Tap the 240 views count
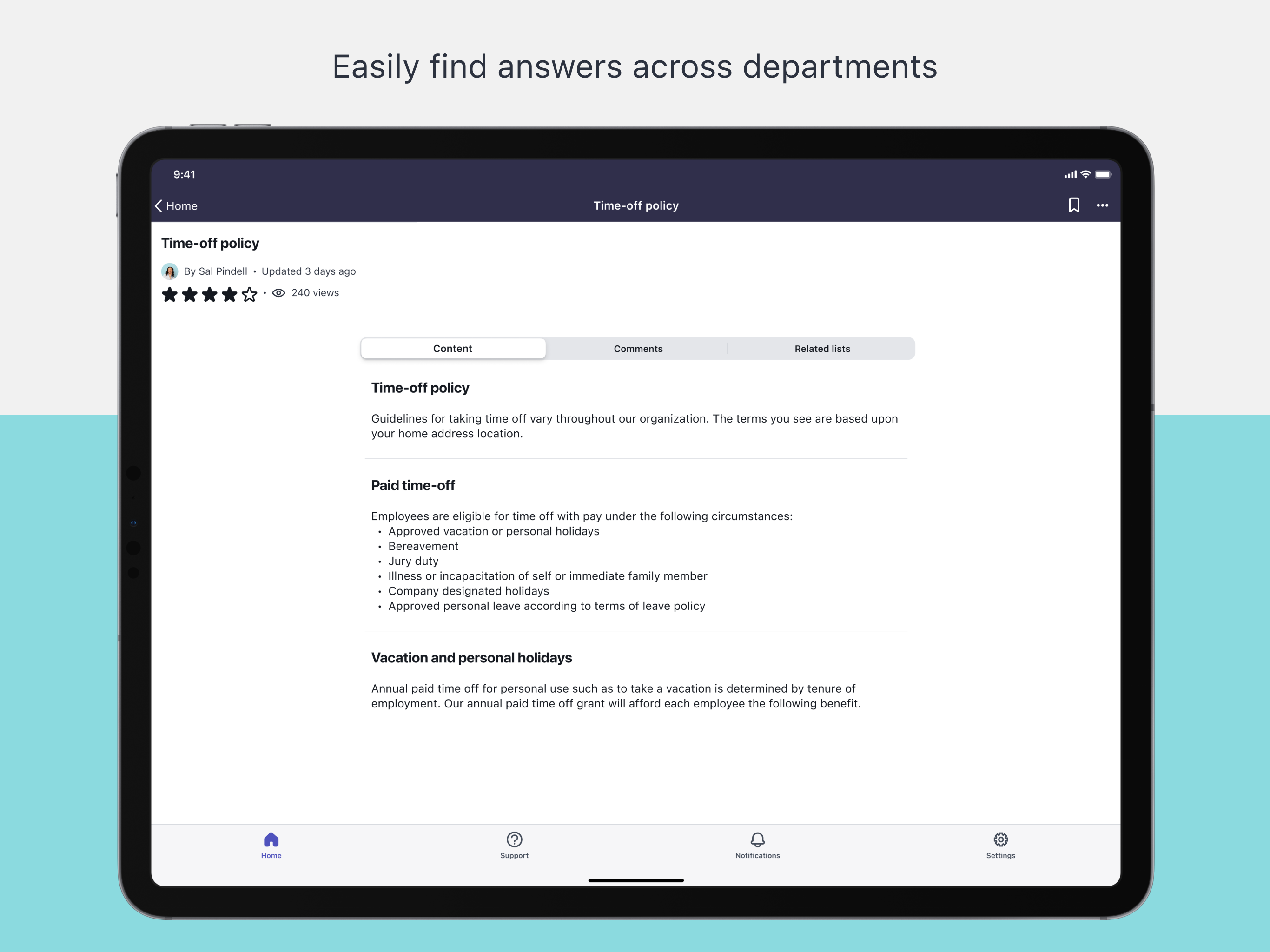1270x952 pixels. pos(315,293)
